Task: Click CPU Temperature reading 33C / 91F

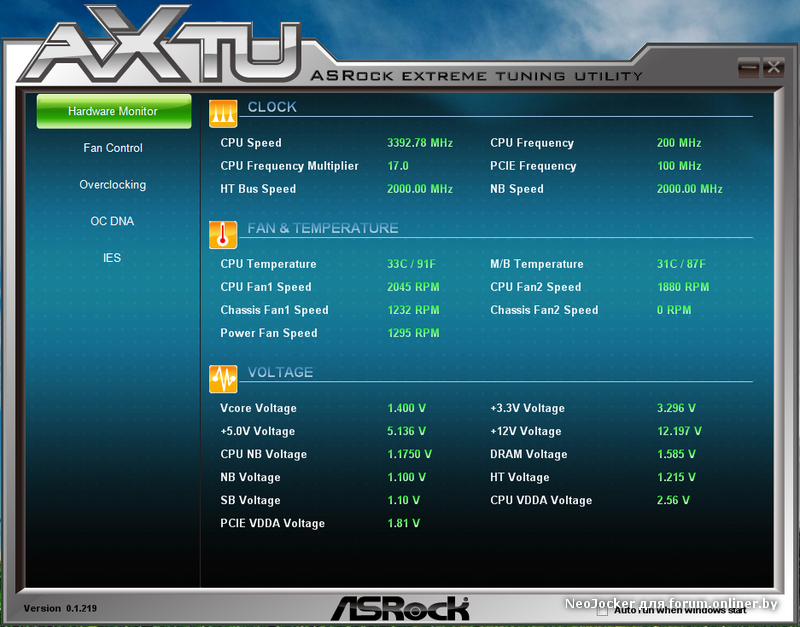Action: pyautogui.click(x=411, y=264)
